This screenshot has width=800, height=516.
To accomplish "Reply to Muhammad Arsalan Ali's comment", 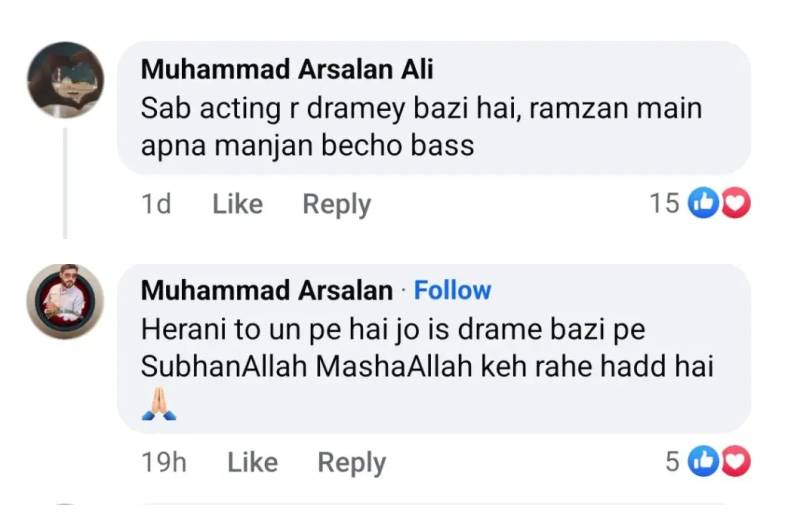I will click(x=337, y=205).
